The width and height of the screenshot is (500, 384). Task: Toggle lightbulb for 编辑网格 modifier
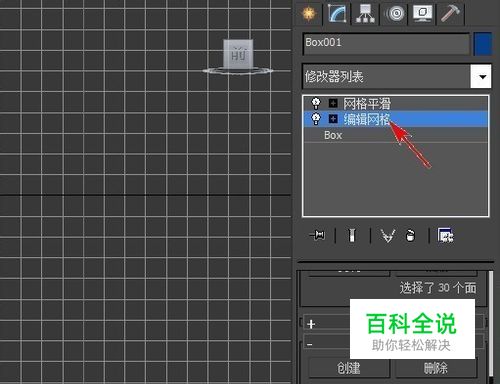coord(316,119)
